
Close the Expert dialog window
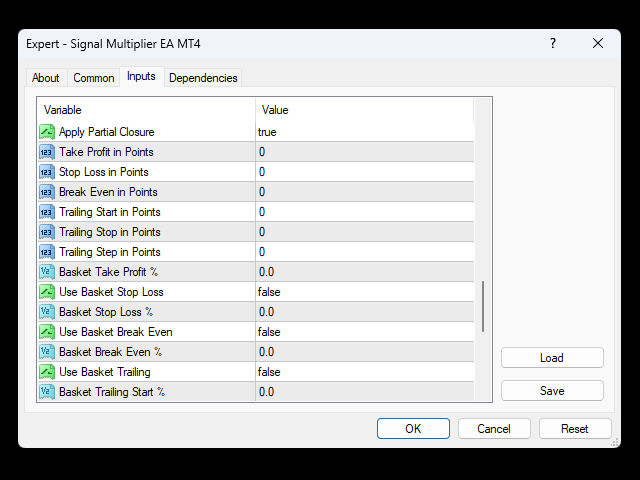[x=598, y=43]
